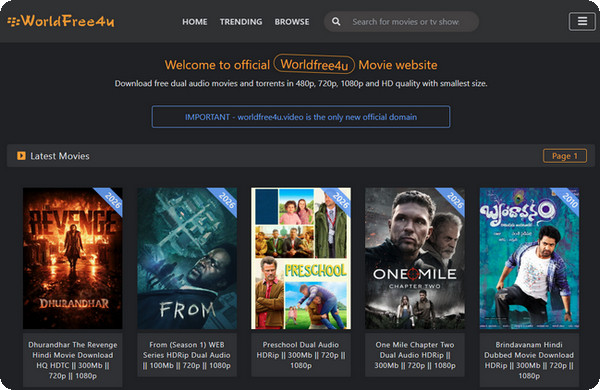Open the BROWSE page

pyautogui.click(x=292, y=22)
